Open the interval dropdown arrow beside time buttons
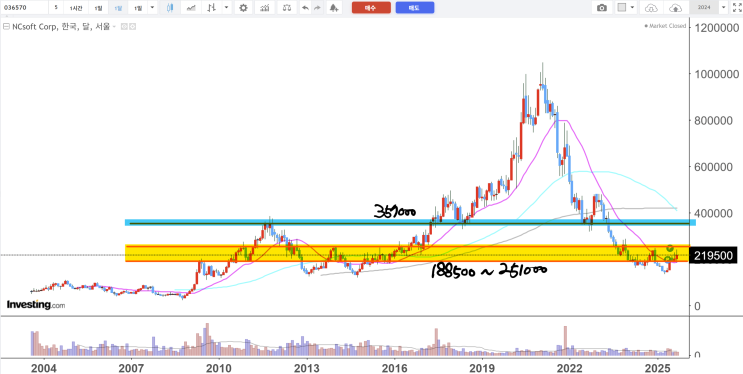The image size is (743, 374). click(152, 8)
